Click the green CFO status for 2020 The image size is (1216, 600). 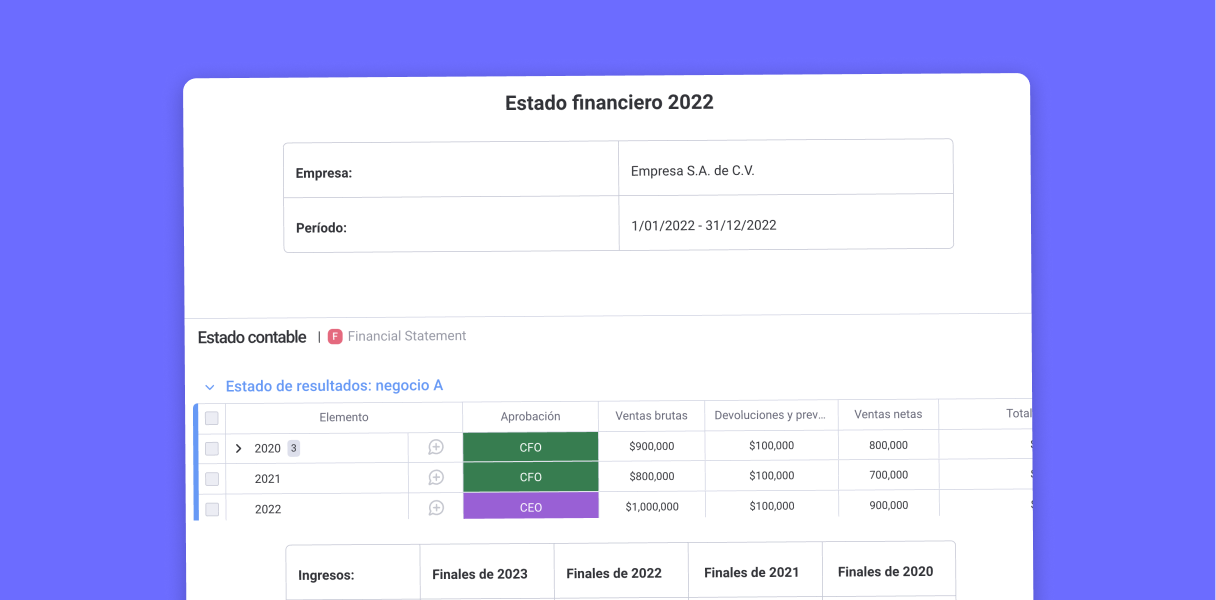(530, 447)
